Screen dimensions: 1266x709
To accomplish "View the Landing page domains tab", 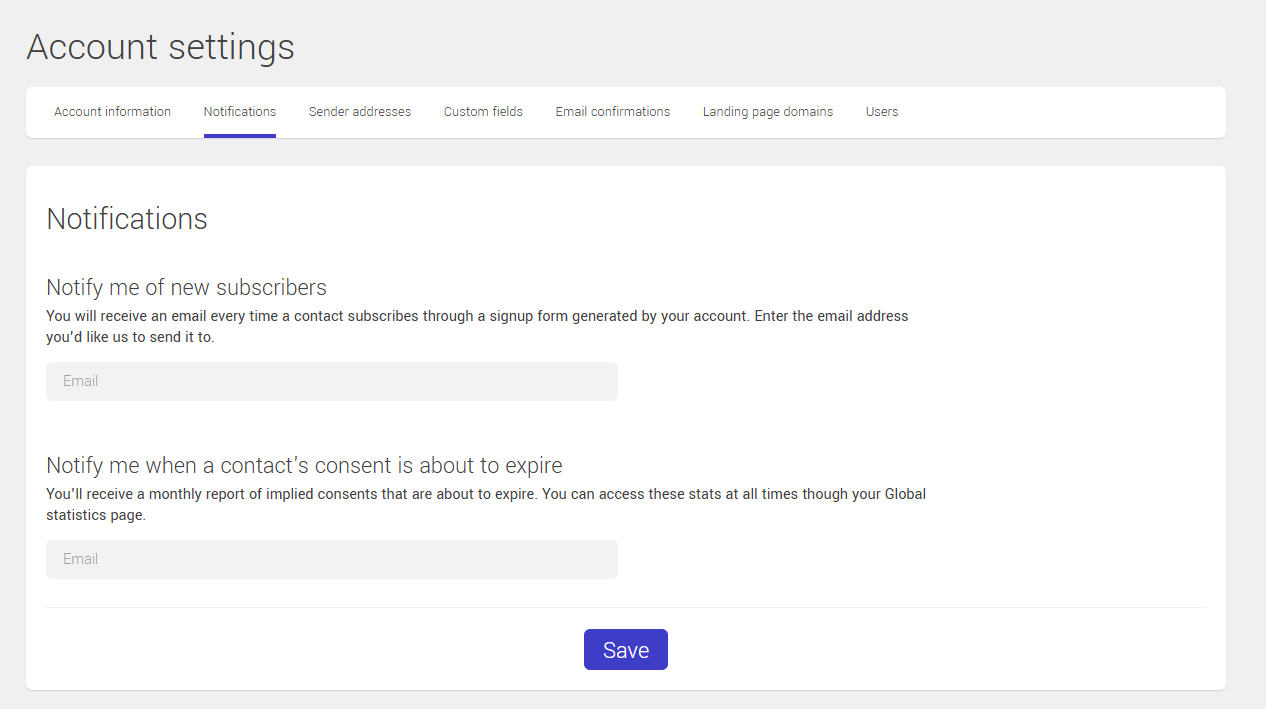I will point(768,112).
